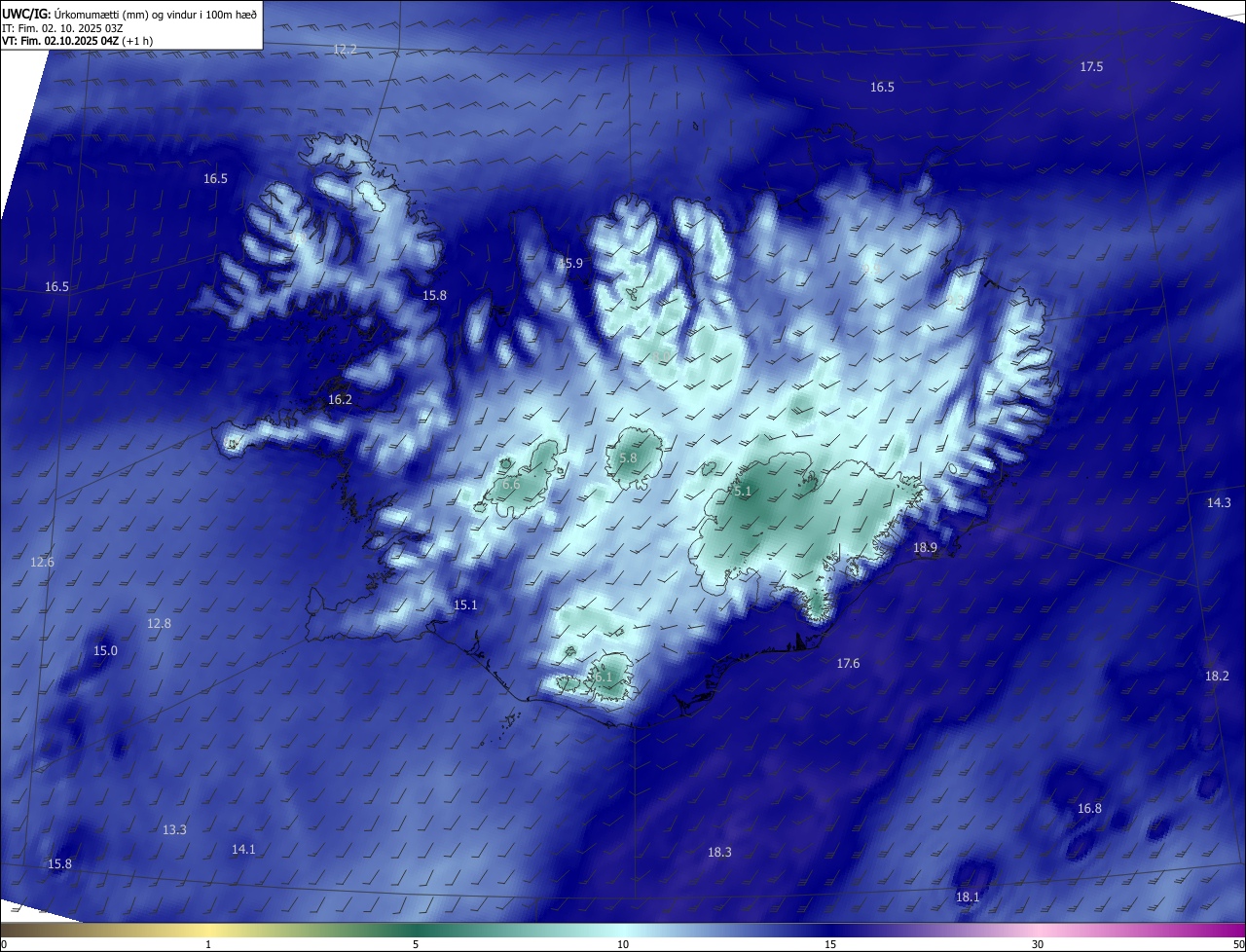
Task: Click the colorbar tick label 10
Action: [x=623, y=944]
